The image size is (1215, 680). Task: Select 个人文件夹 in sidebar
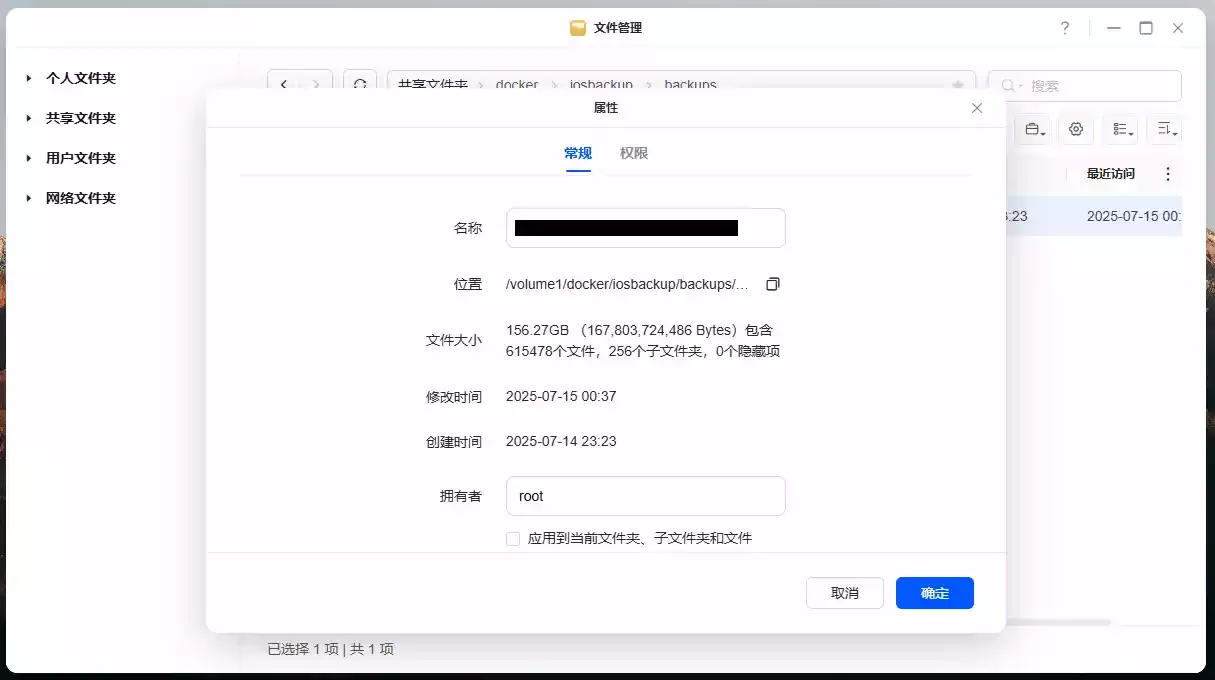(x=81, y=78)
